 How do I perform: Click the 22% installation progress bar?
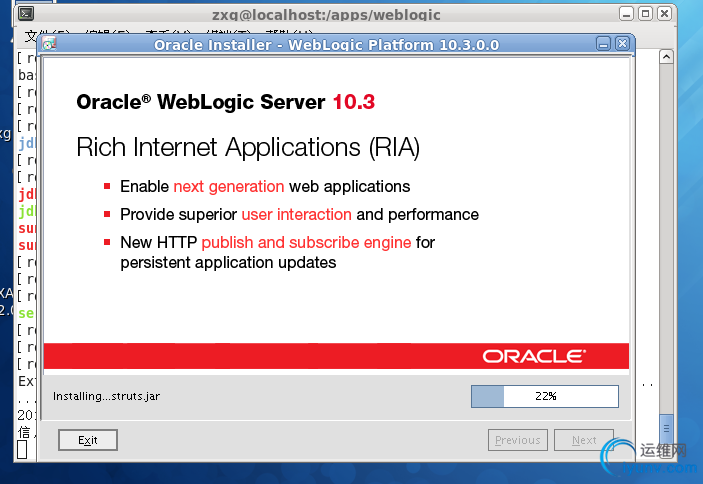coord(545,396)
